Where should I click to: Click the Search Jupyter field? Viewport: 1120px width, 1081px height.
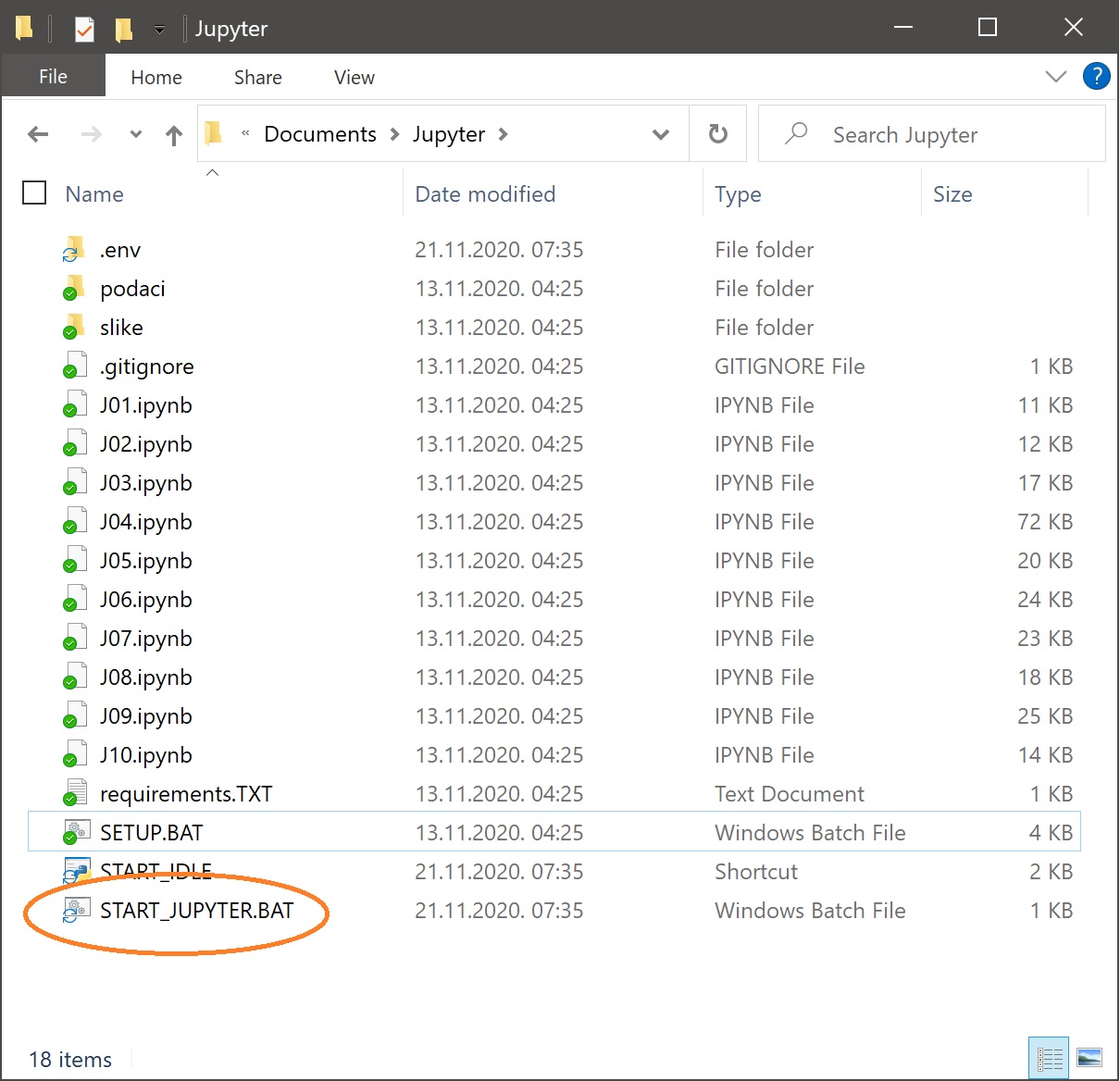[932, 134]
